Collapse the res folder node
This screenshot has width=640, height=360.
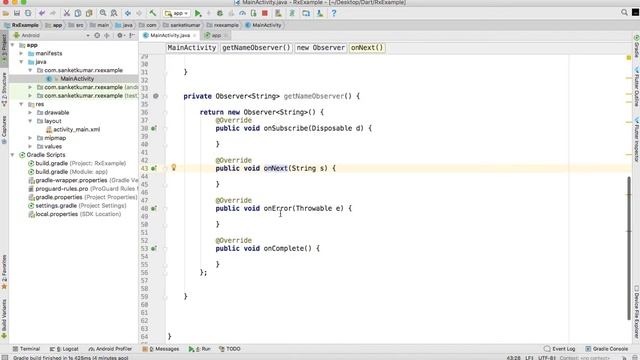(21, 104)
